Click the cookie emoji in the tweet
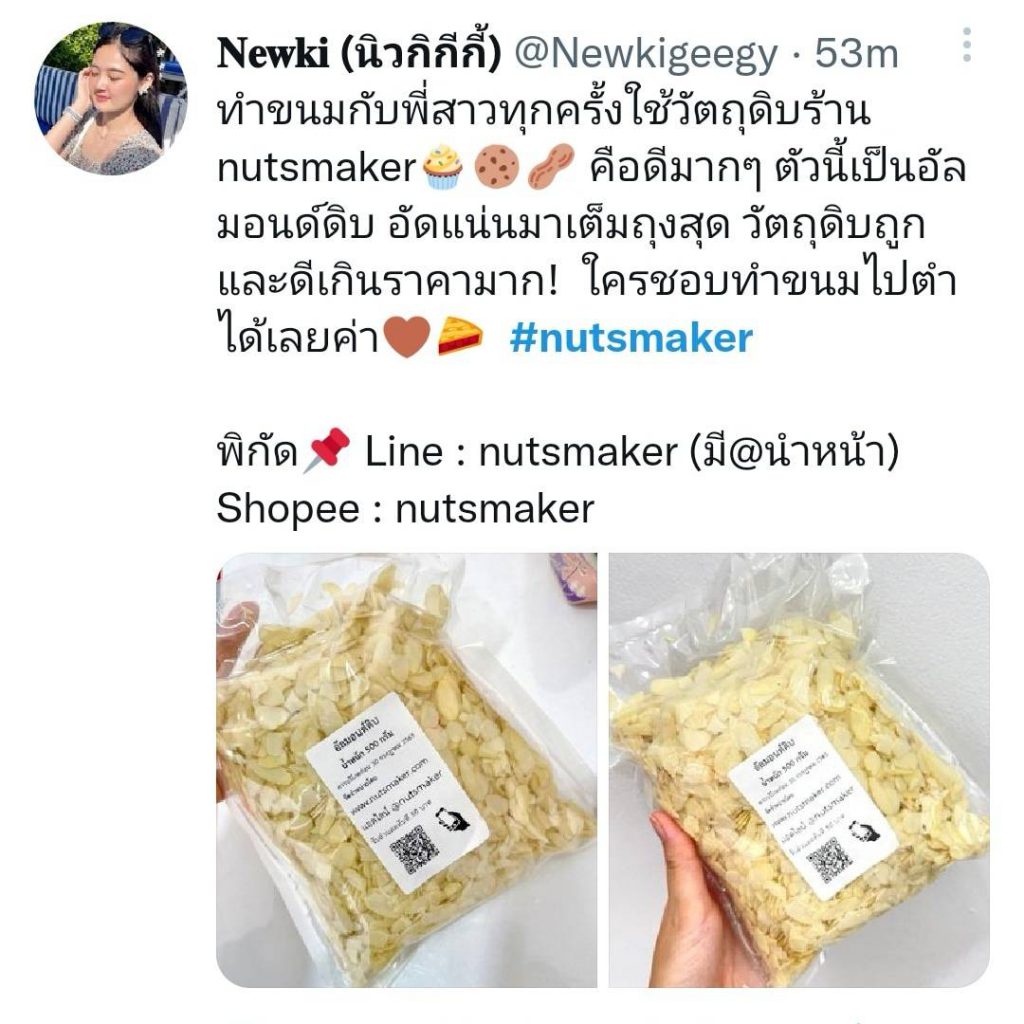The width and height of the screenshot is (1024, 1024). click(496, 167)
